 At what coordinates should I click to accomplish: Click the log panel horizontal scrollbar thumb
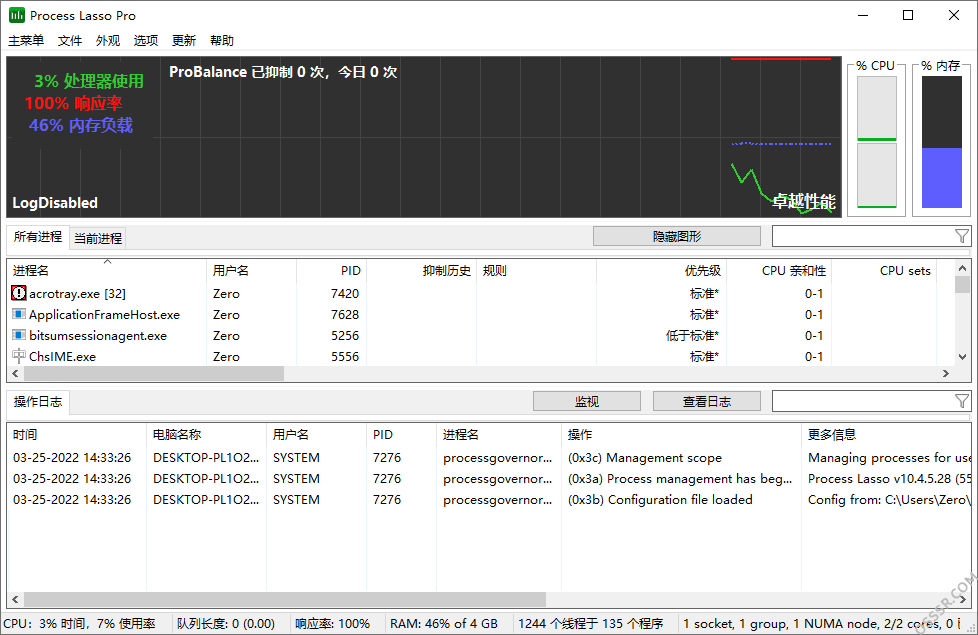pos(284,599)
